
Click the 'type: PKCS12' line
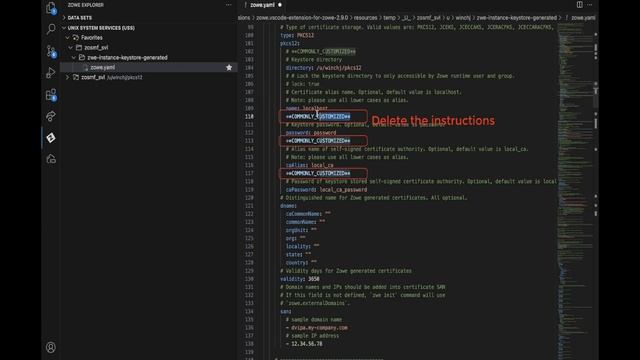[x=297, y=36]
